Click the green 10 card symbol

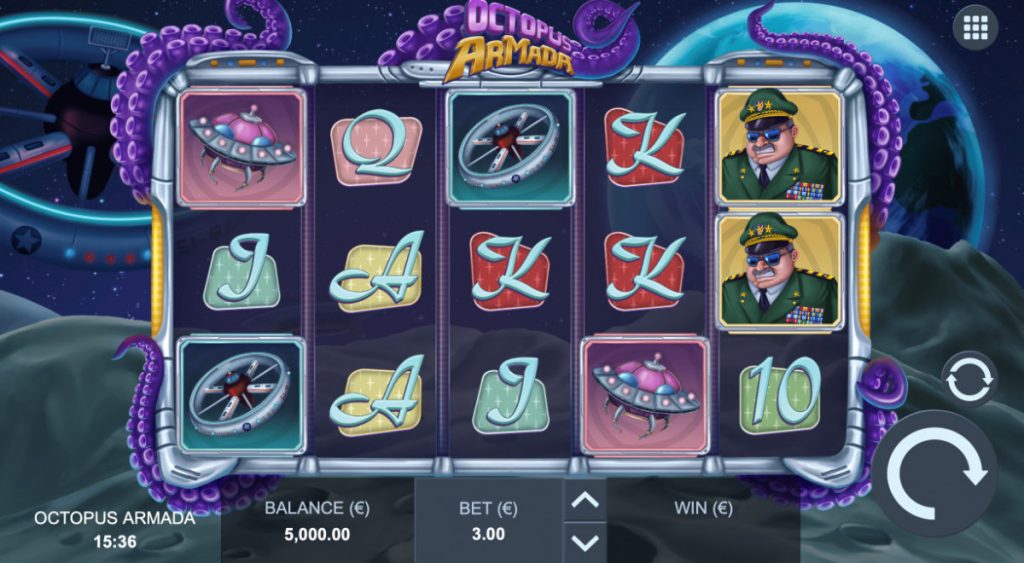click(779, 395)
